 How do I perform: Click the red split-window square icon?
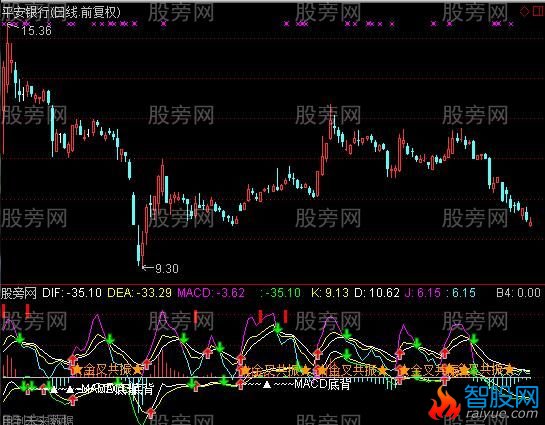click(538, 11)
